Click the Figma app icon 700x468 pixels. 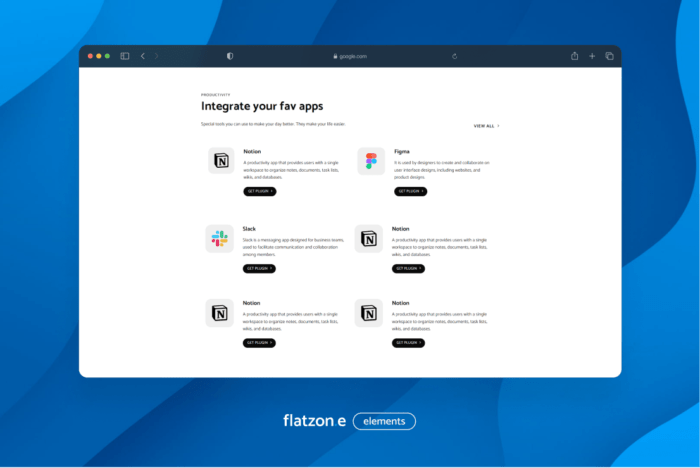[x=371, y=161]
